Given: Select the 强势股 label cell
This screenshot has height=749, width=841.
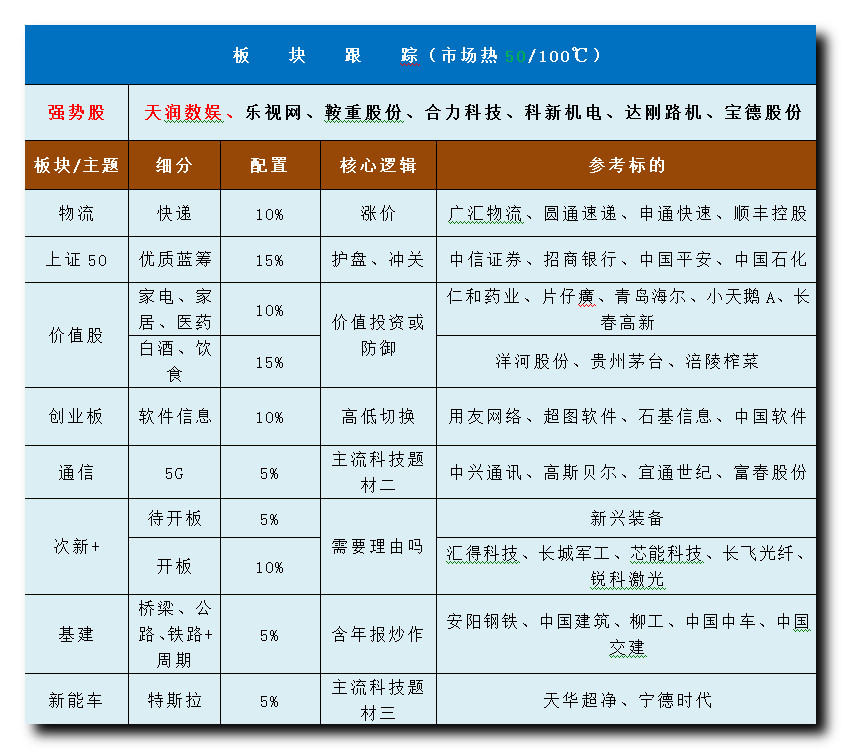Looking at the screenshot, I should click(x=76, y=113).
